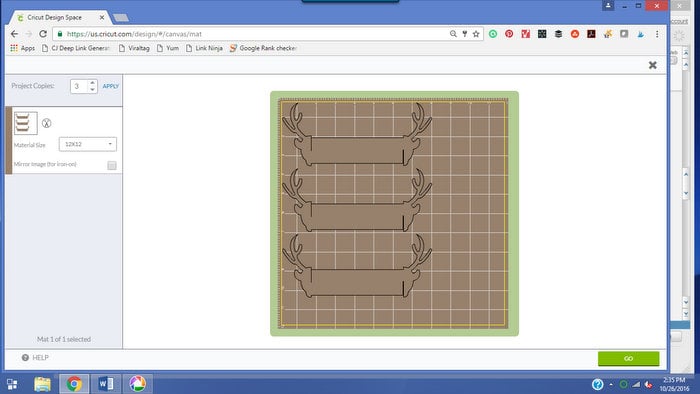Click the question mark HELP icon
Viewport: 700px width, 394px height.
[25, 357]
